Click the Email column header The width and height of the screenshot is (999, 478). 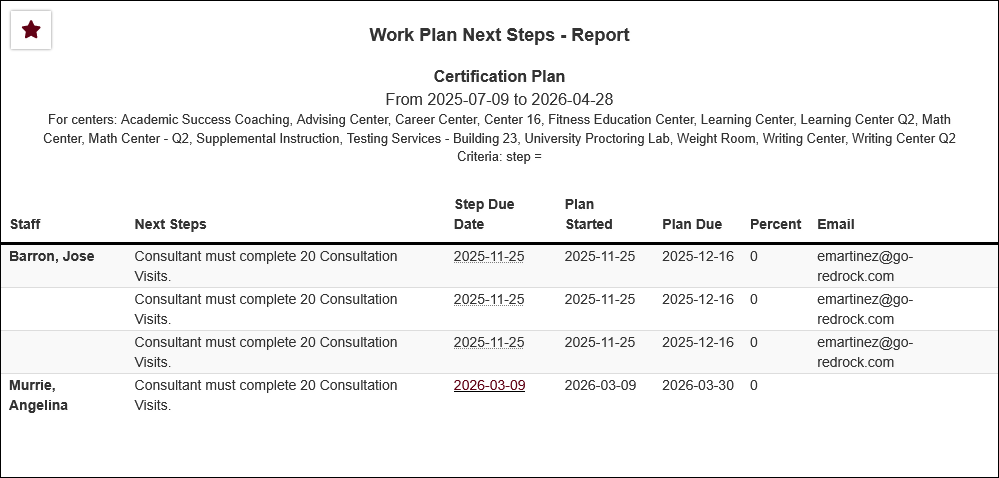pyautogui.click(x=835, y=224)
